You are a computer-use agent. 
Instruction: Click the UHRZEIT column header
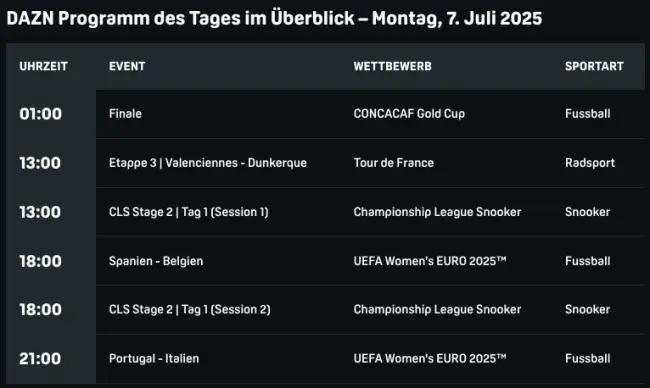(44, 66)
